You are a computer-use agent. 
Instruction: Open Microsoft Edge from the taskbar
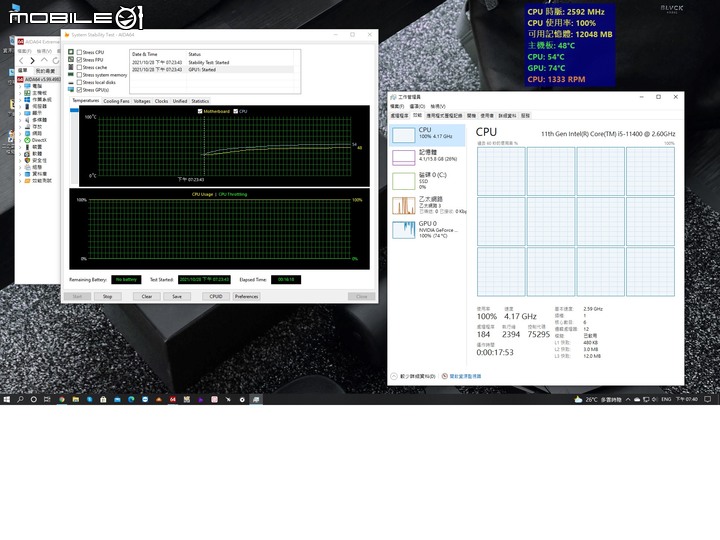click(x=131, y=399)
